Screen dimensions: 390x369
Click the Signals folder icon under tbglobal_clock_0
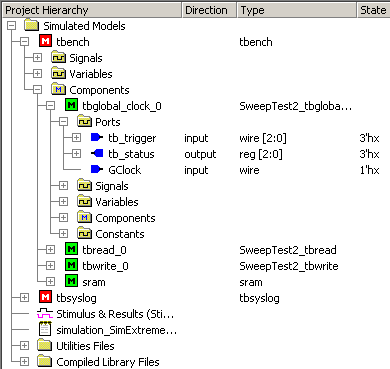(84, 185)
